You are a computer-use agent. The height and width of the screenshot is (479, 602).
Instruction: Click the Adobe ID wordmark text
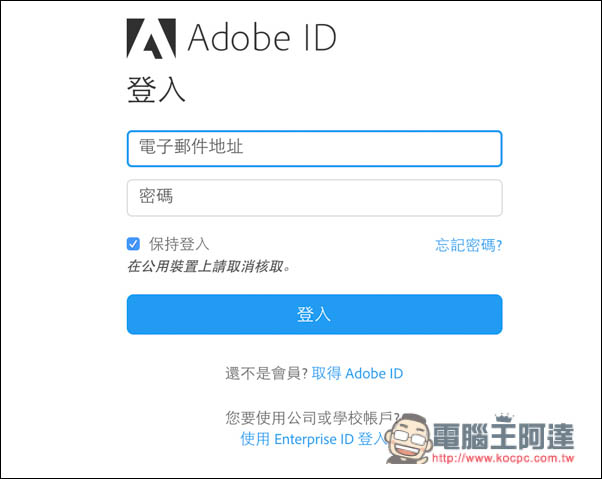pyautogui.click(x=262, y=38)
